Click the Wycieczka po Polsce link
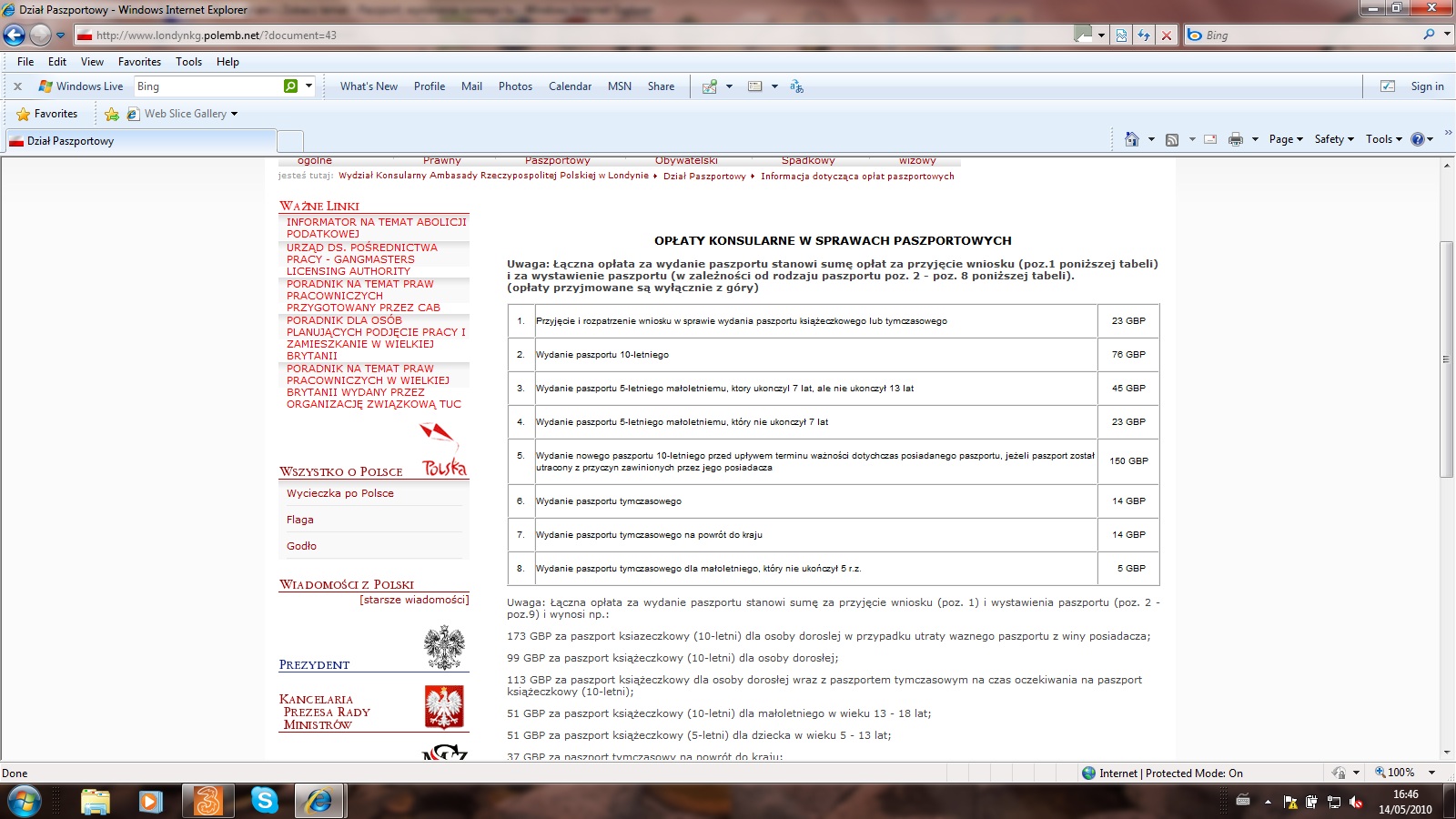The width and height of the screenshot is (1456, 819). (x=340, y=493)
